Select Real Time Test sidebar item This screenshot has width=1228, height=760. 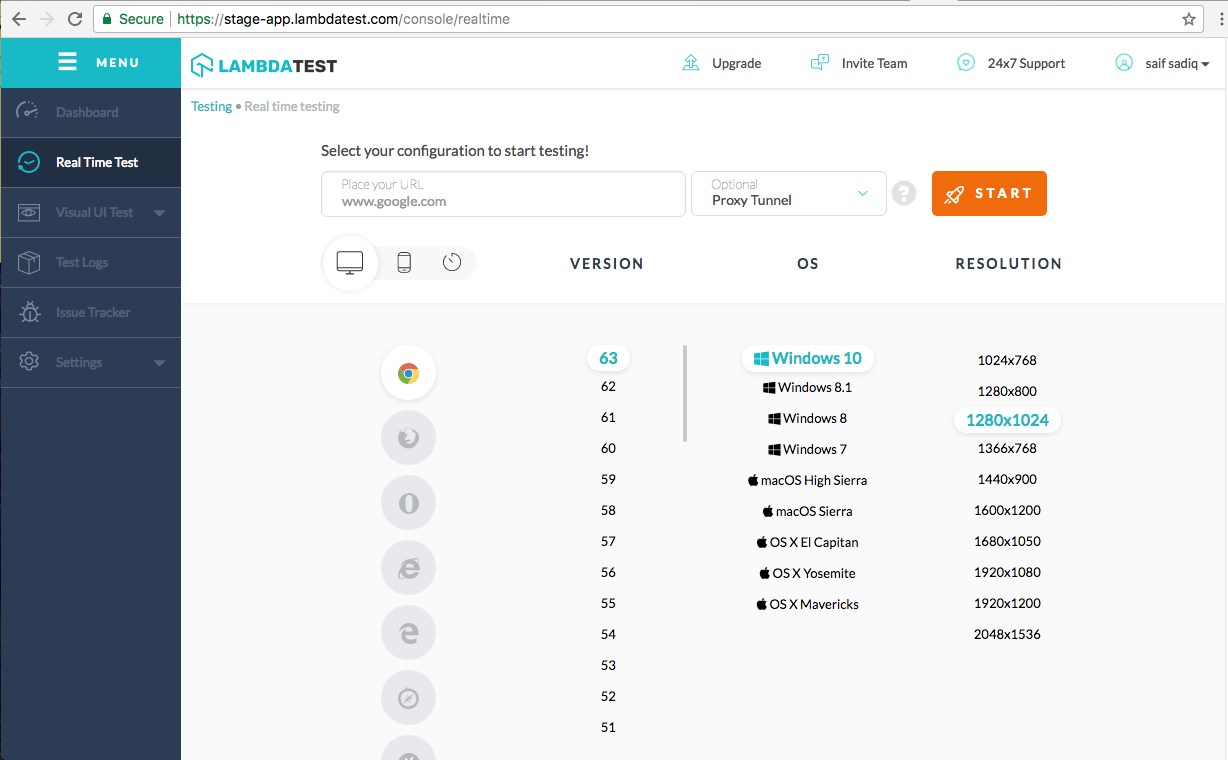(90, 162)
